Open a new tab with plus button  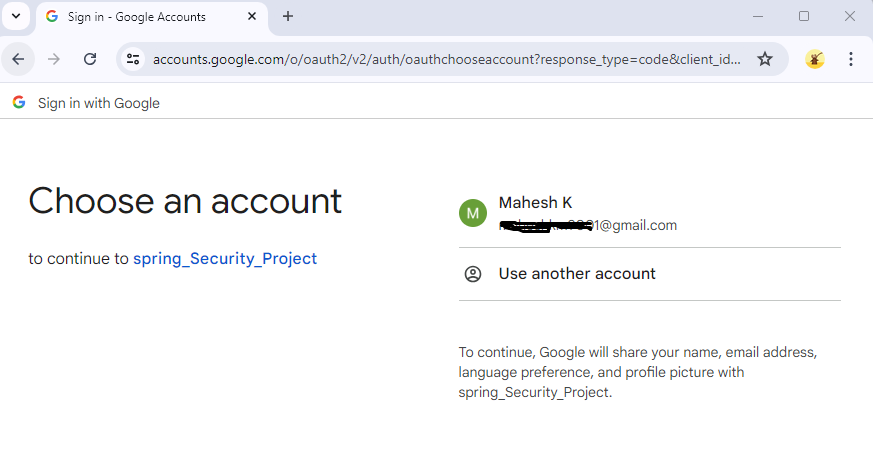click(x=288, y=16)
